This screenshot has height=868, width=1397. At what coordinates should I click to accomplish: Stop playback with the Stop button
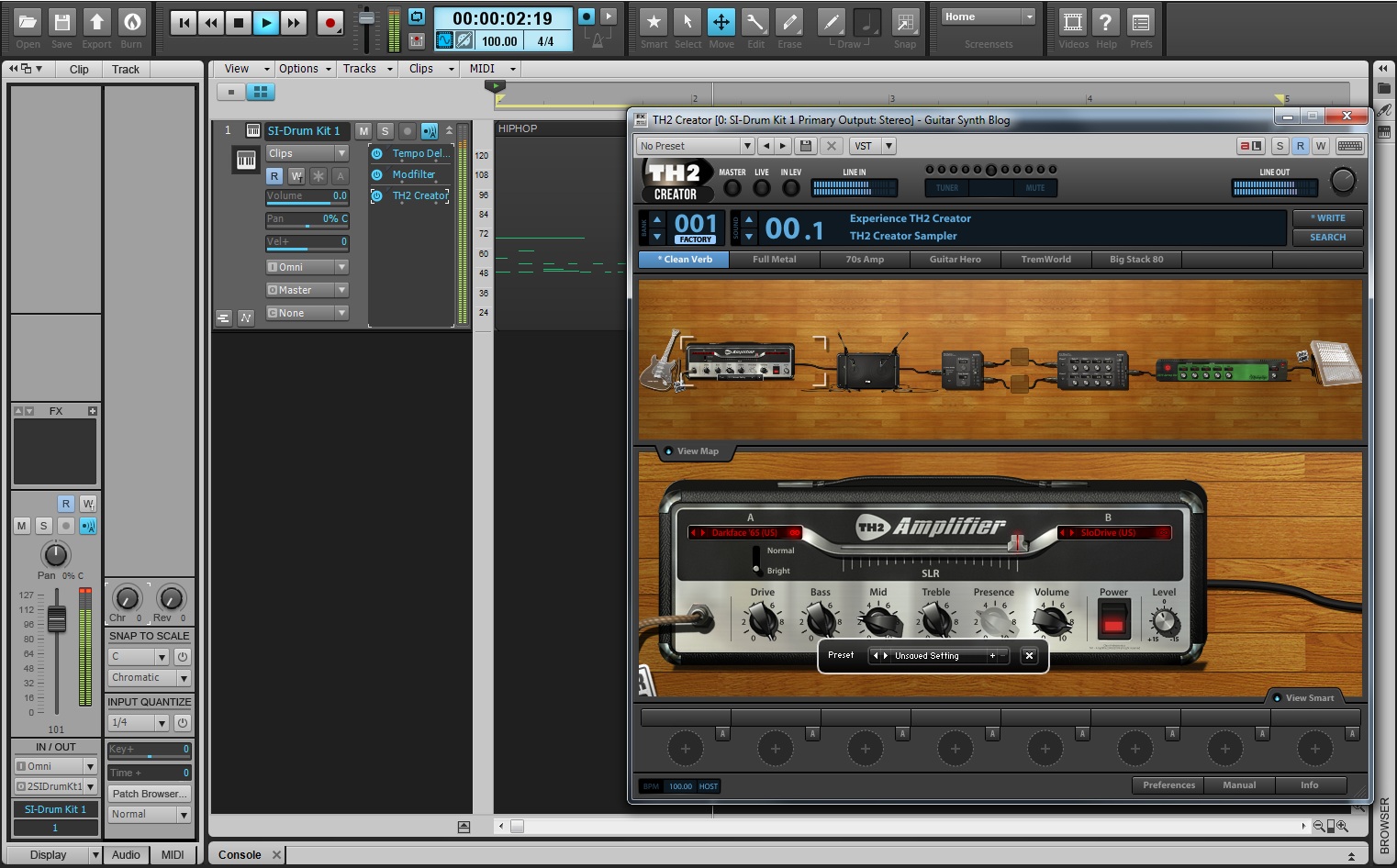point(239,23)
